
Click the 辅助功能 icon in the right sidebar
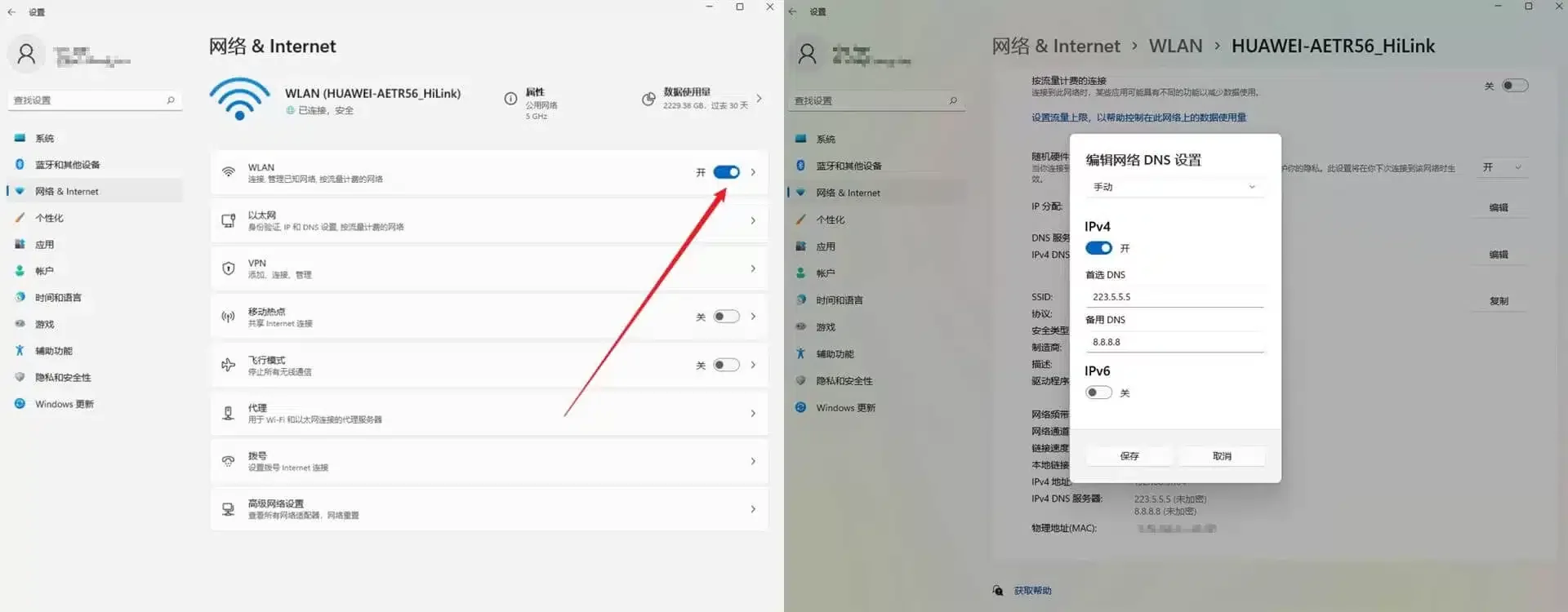801,353
